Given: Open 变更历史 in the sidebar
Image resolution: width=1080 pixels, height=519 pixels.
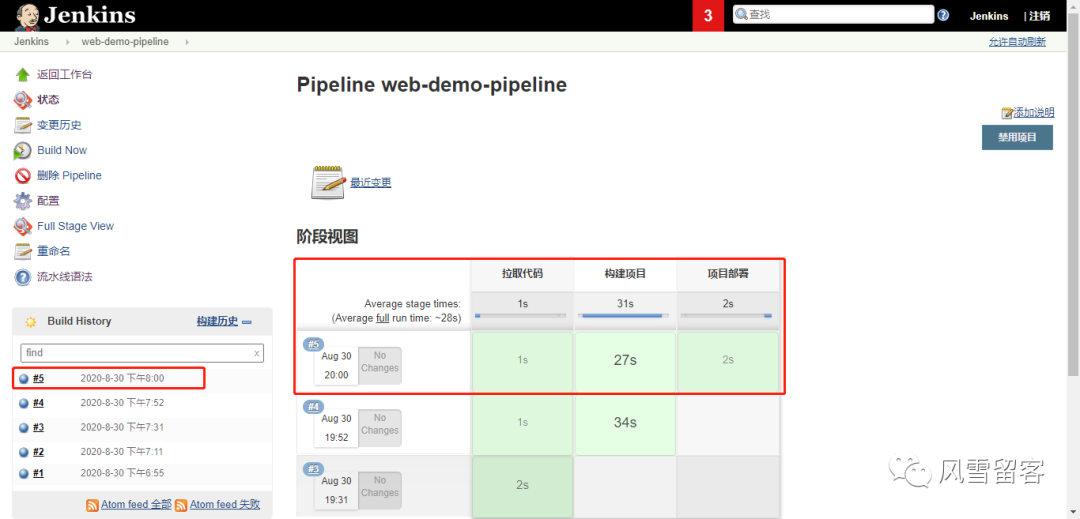Looking at the screenshot, I should (59, 125).
